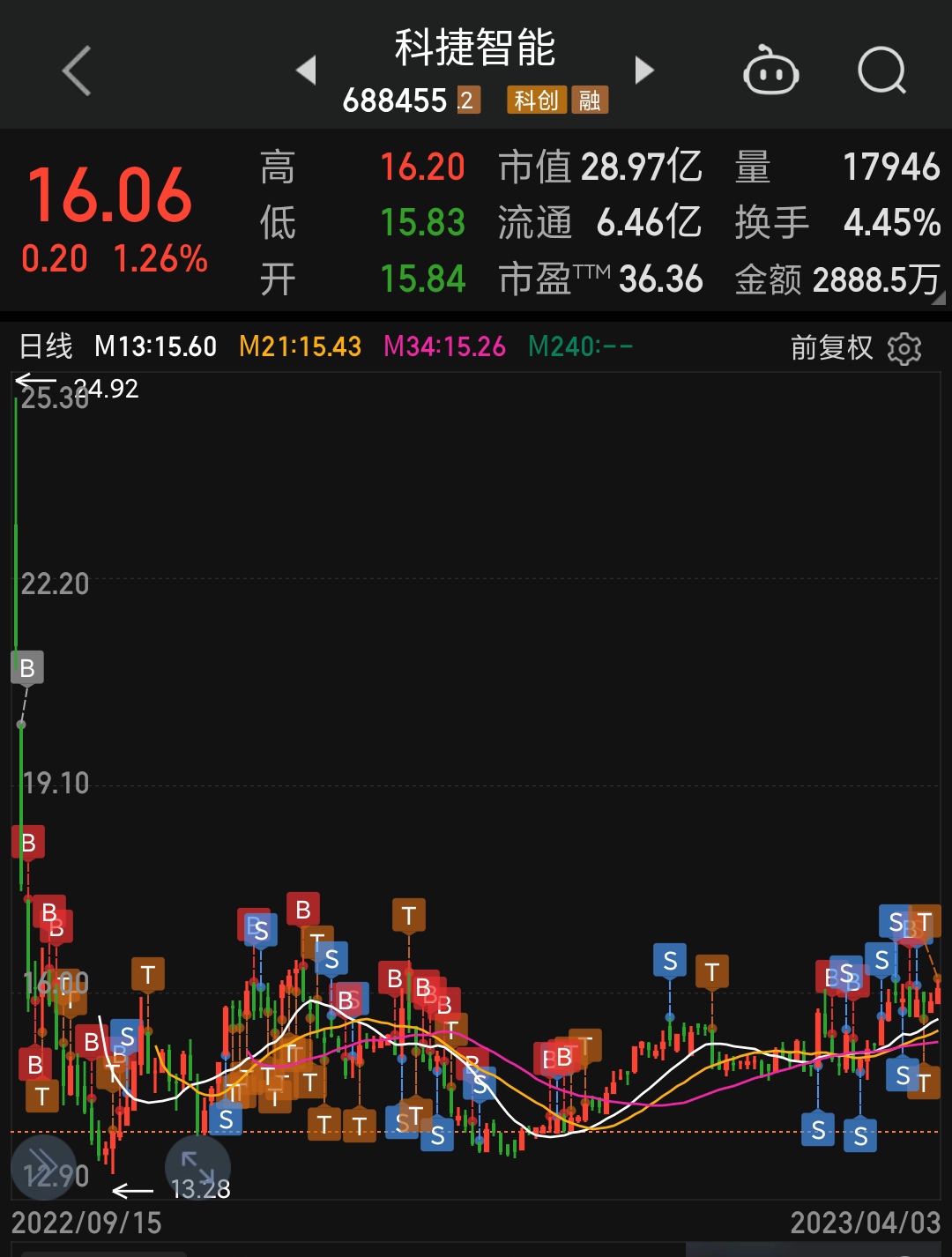This screenshot has width=952, height=1257.
Task: Tap the start date 2022/09/15
Action: point(86,1223)
